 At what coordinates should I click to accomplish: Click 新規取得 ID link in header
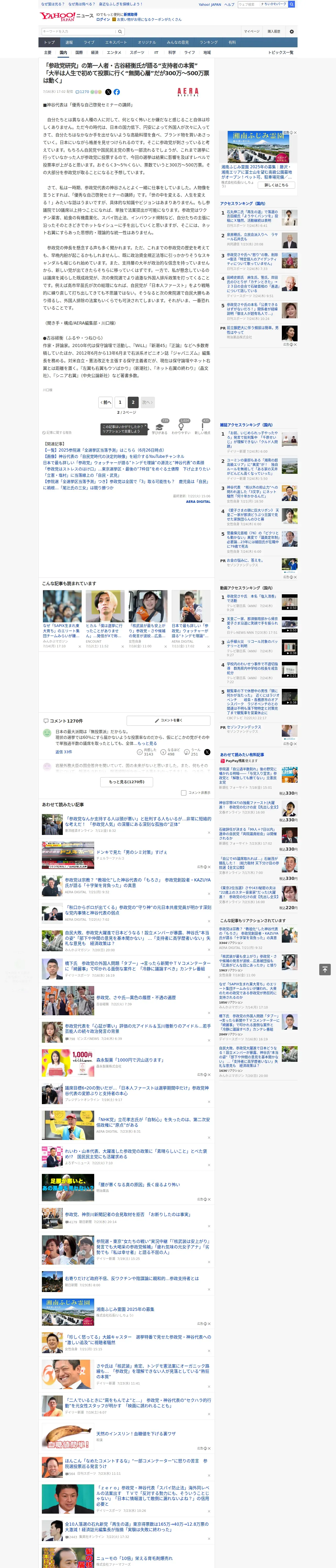(x=131, y=14)
